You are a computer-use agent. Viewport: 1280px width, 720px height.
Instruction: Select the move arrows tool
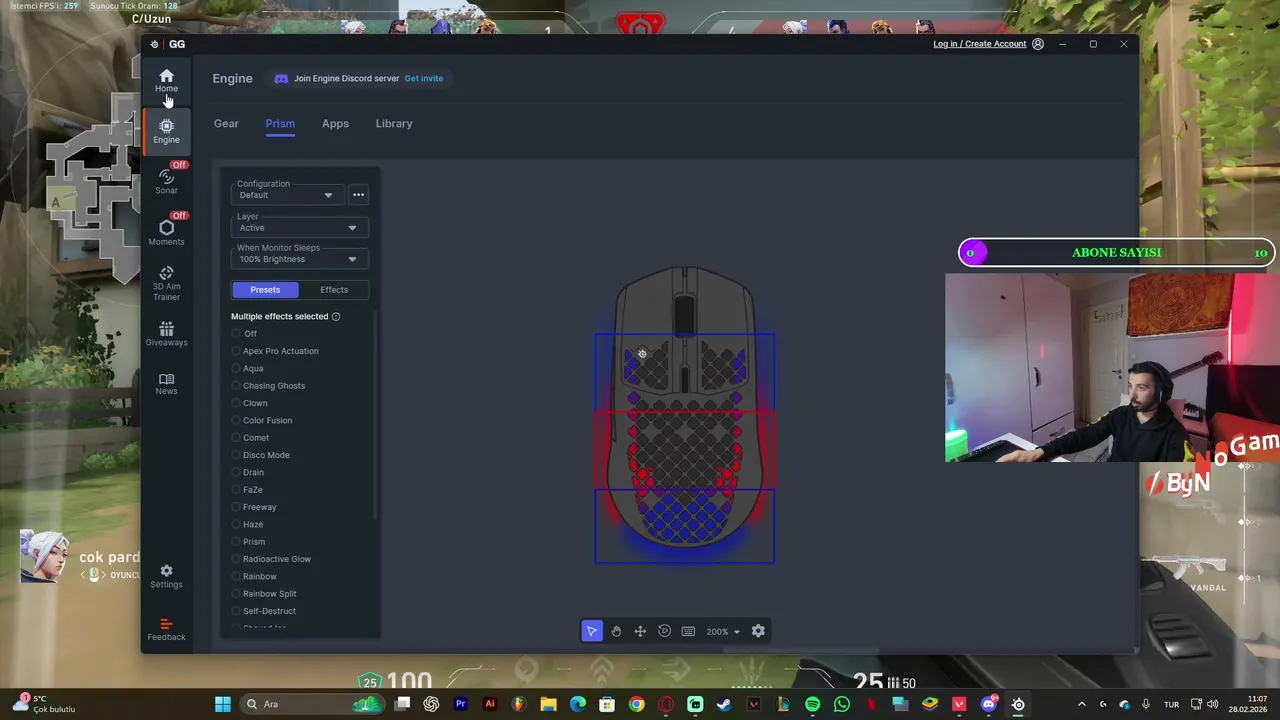640,631
